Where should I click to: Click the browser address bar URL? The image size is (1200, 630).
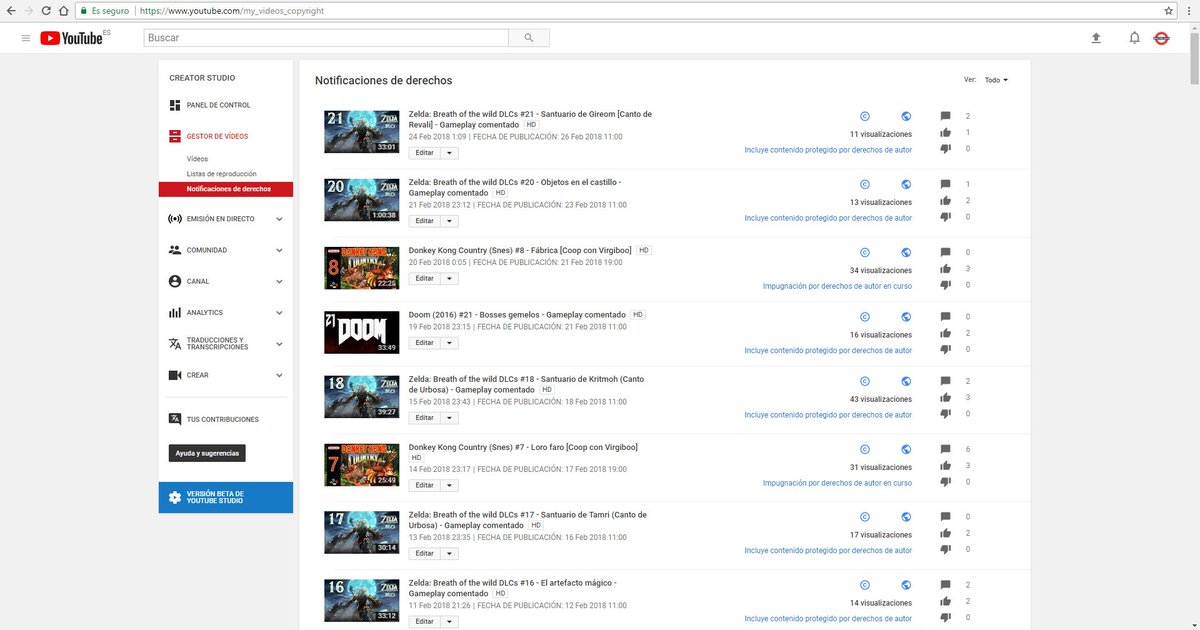point(232,10)
